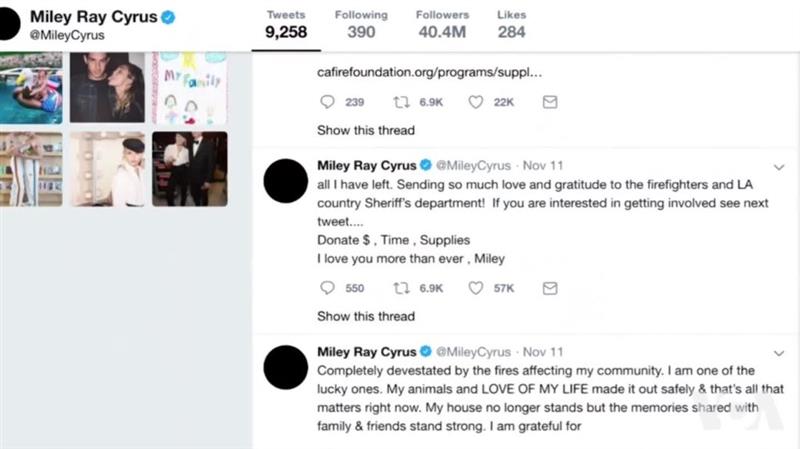The width and height of the screenshot is (800, 449).
Task: Share firefighters tweet via direct message icon
Action: (x=549, y=288)
